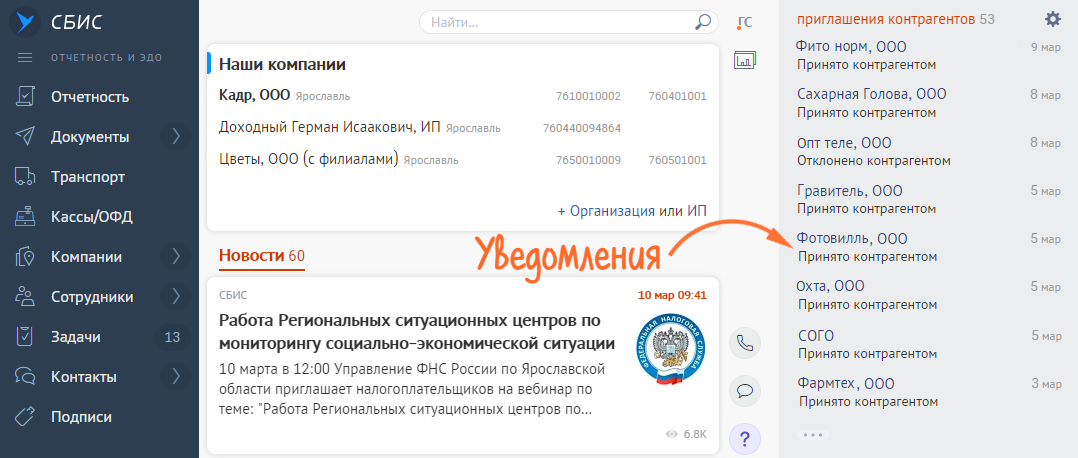Collapse the sidebar with the hamburger icon

[26, 57]
